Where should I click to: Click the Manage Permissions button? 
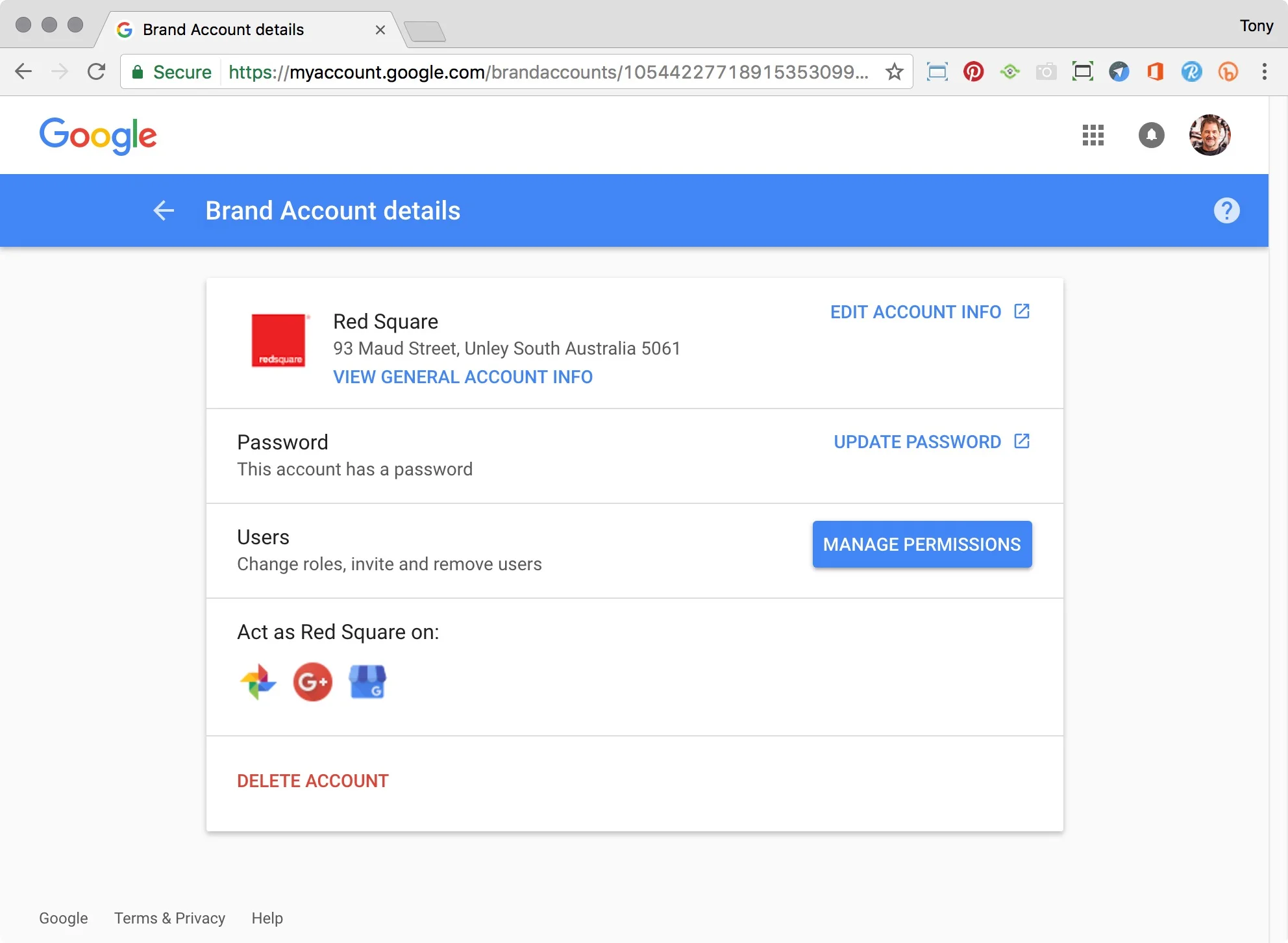(922, 544)
